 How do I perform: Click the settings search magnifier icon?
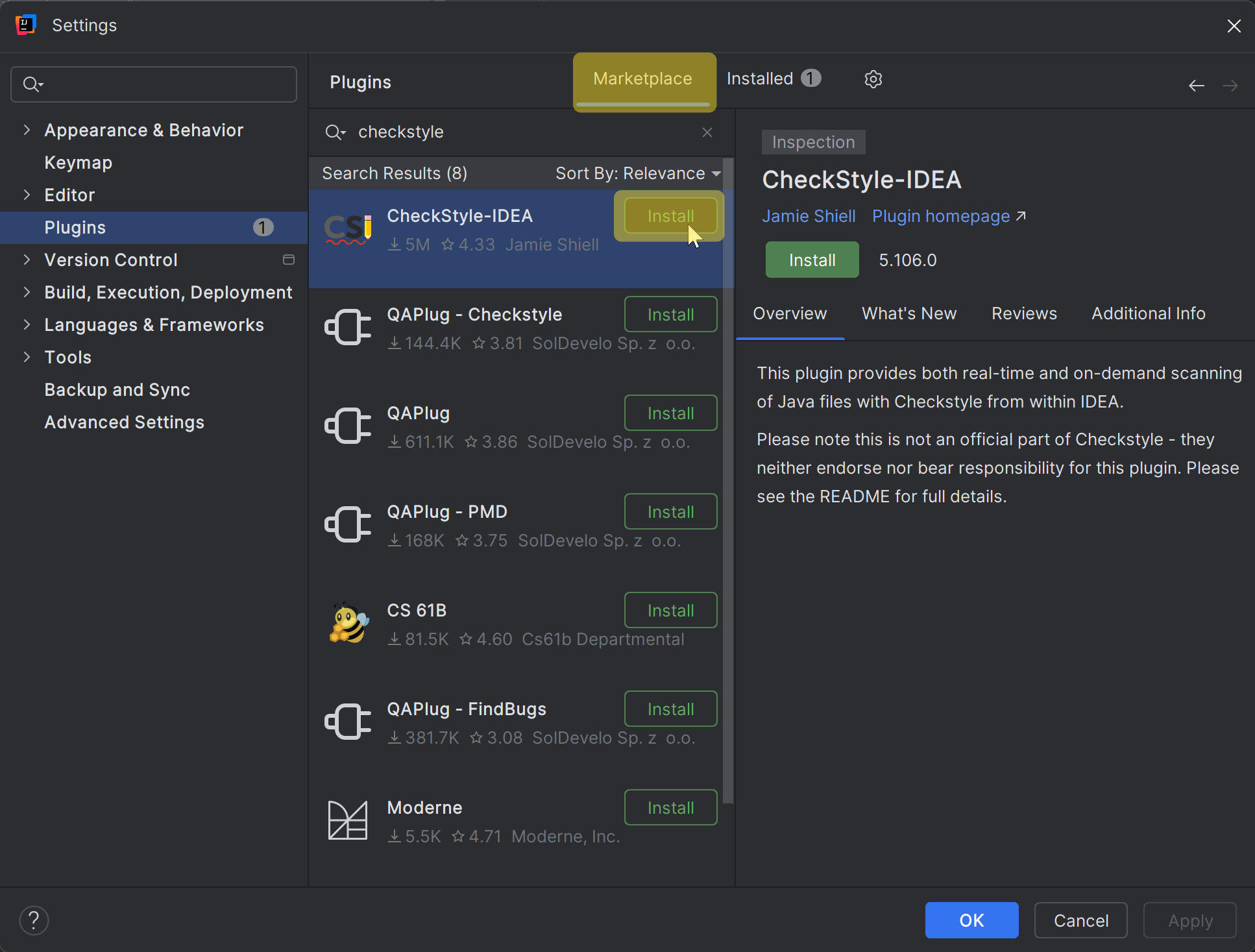pyautogui.click(x=32, y=84)
